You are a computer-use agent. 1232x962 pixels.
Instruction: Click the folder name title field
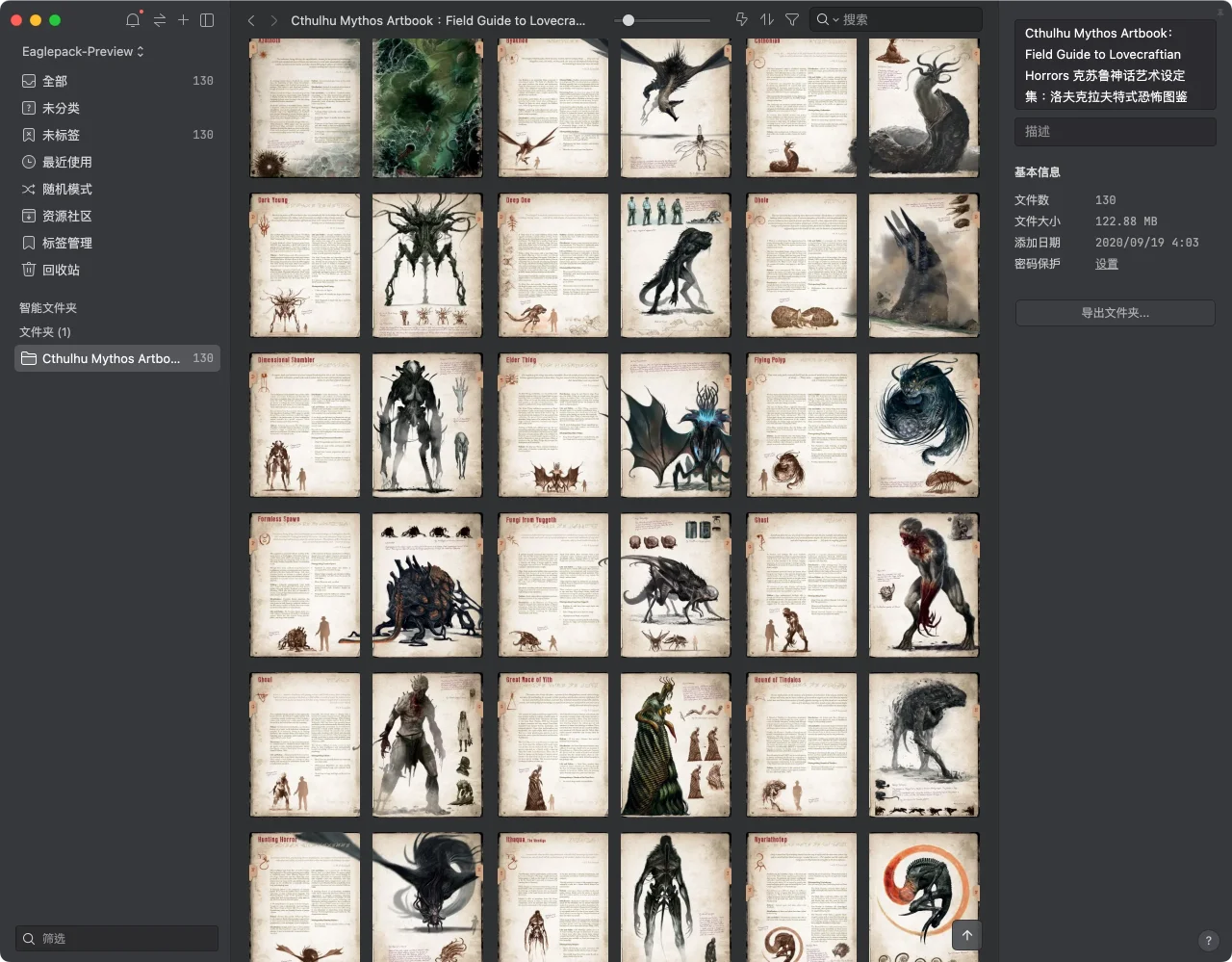pos(1115,65)
